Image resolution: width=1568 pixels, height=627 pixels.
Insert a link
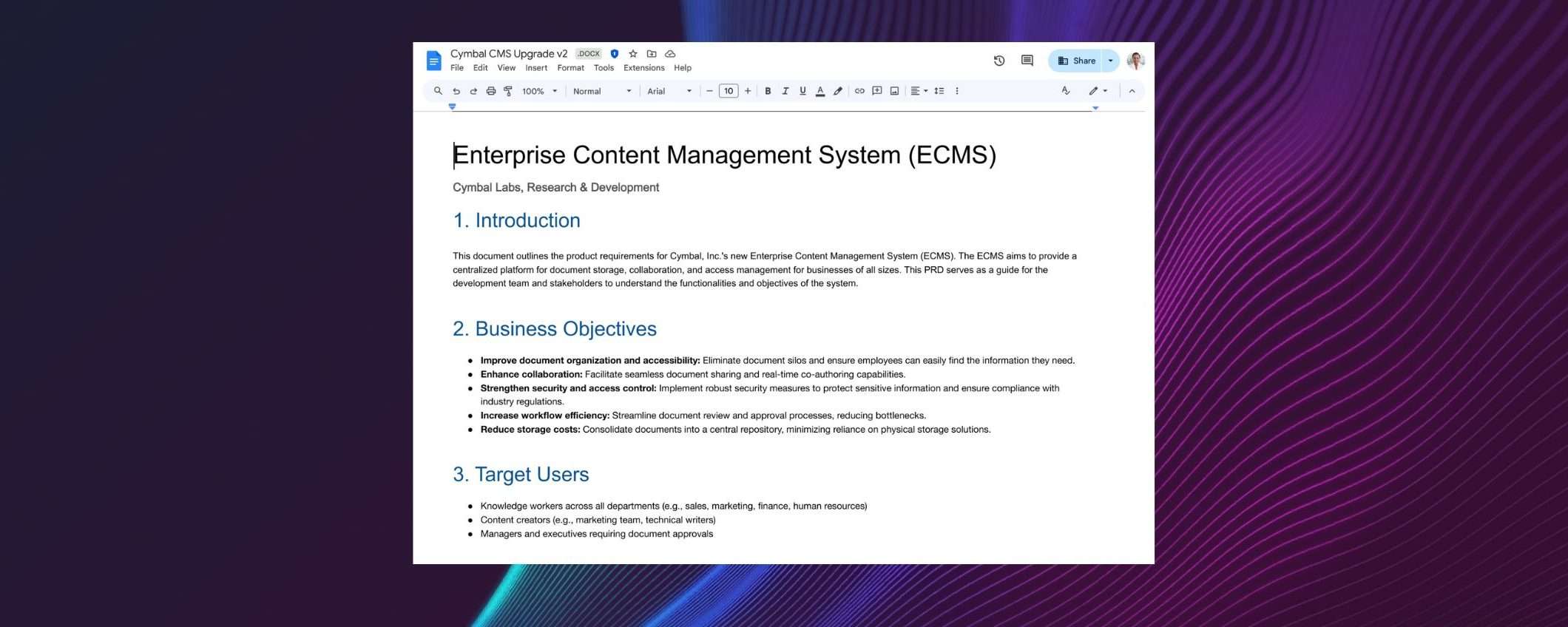click(x=859, y=91)
